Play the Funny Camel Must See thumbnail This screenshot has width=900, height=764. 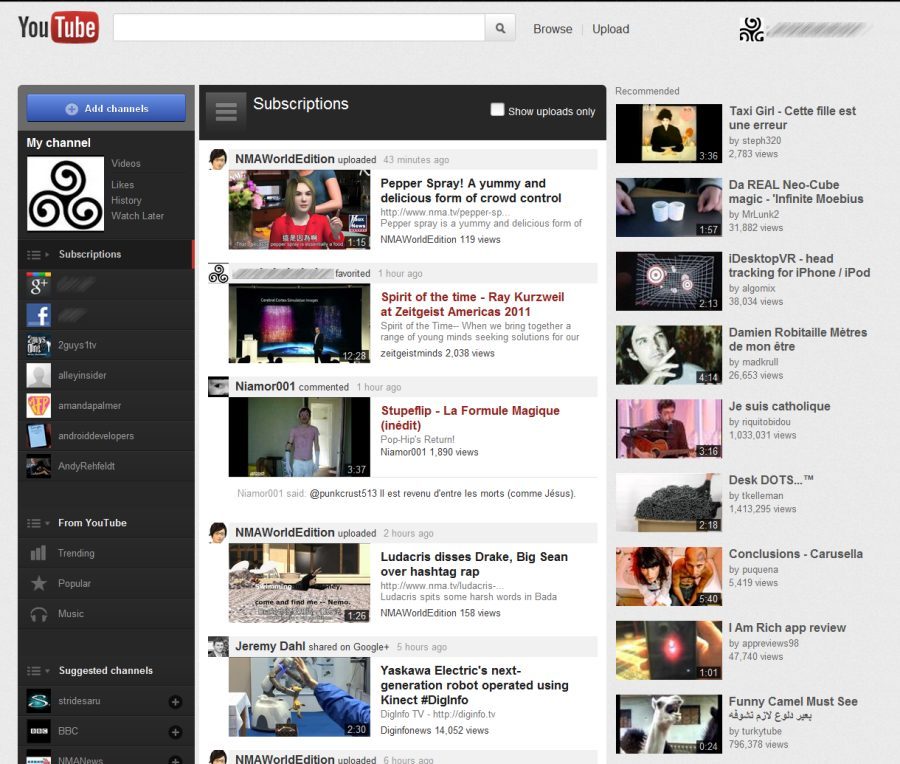click(x=668, y=724)
